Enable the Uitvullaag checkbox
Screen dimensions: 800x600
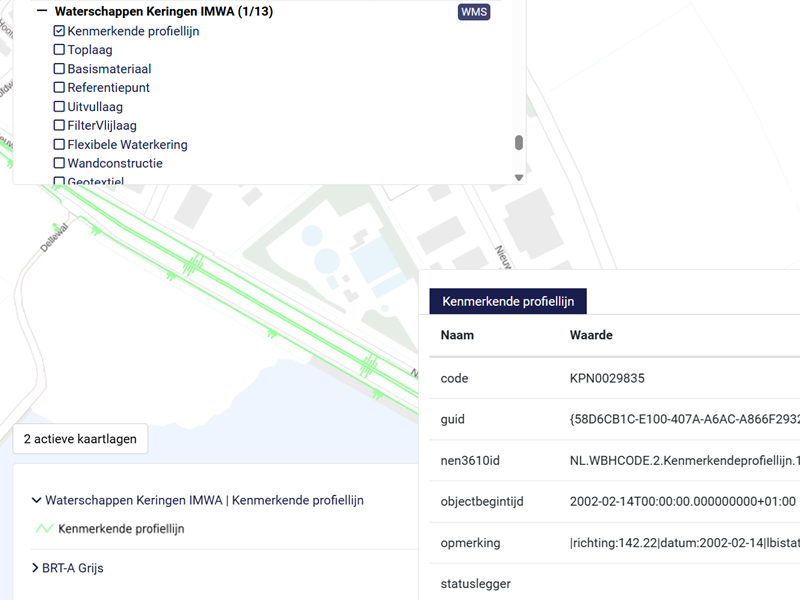(x=59, y=107)
